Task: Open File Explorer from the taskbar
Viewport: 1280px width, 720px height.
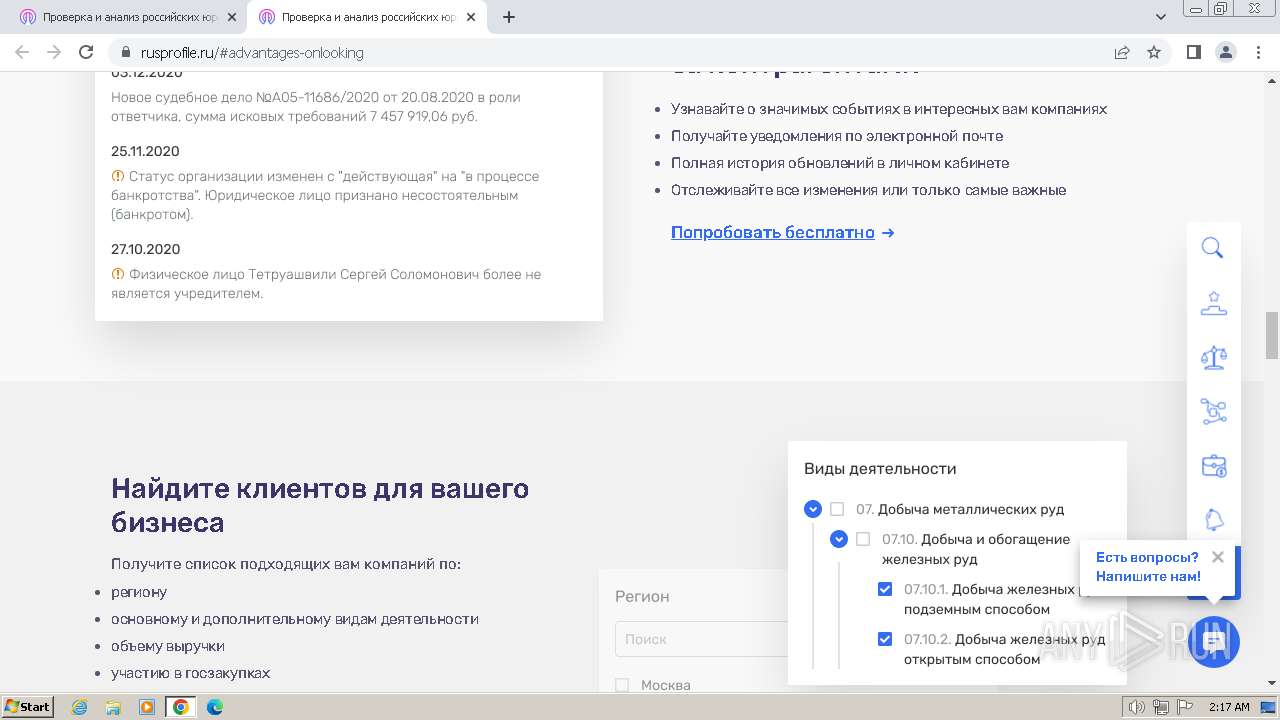Action: (x=113, y=707)
